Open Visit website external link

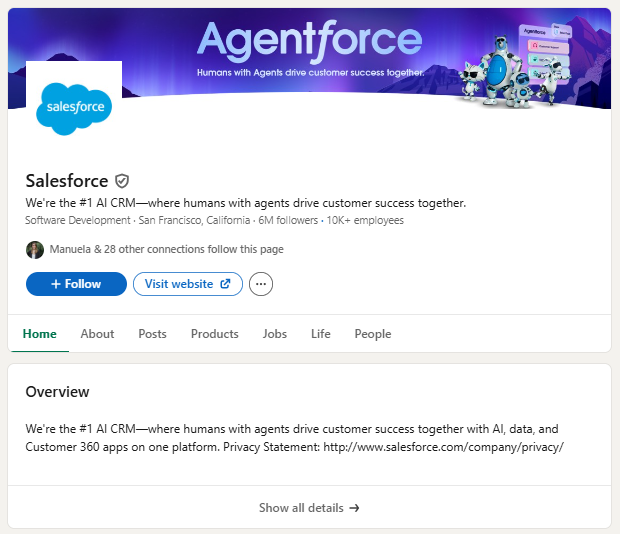pyautogui.click(x=187, y=284)
